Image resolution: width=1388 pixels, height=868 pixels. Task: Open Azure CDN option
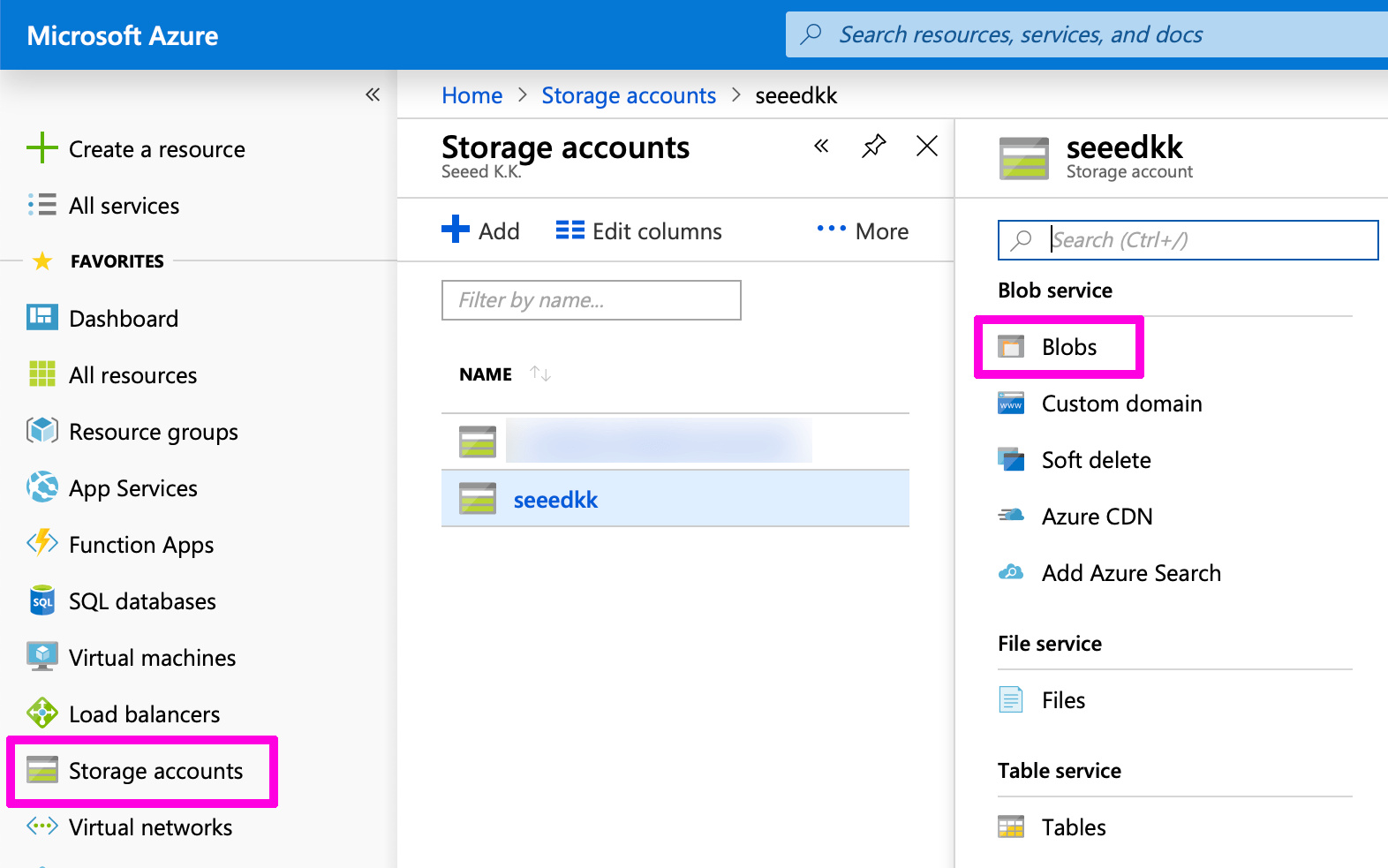point(1098,517)
